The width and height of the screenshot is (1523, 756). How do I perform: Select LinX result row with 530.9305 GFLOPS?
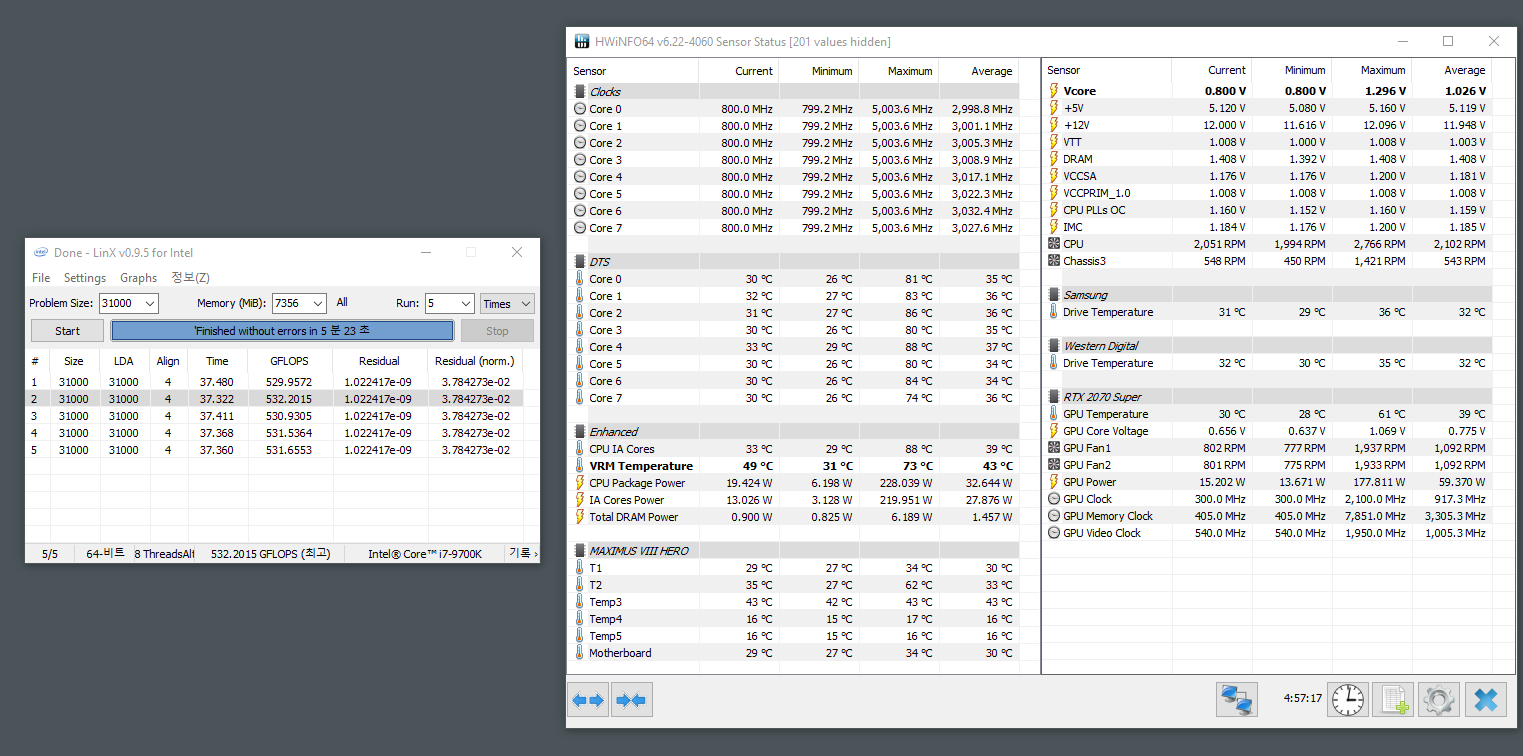[x=274, y=416]
